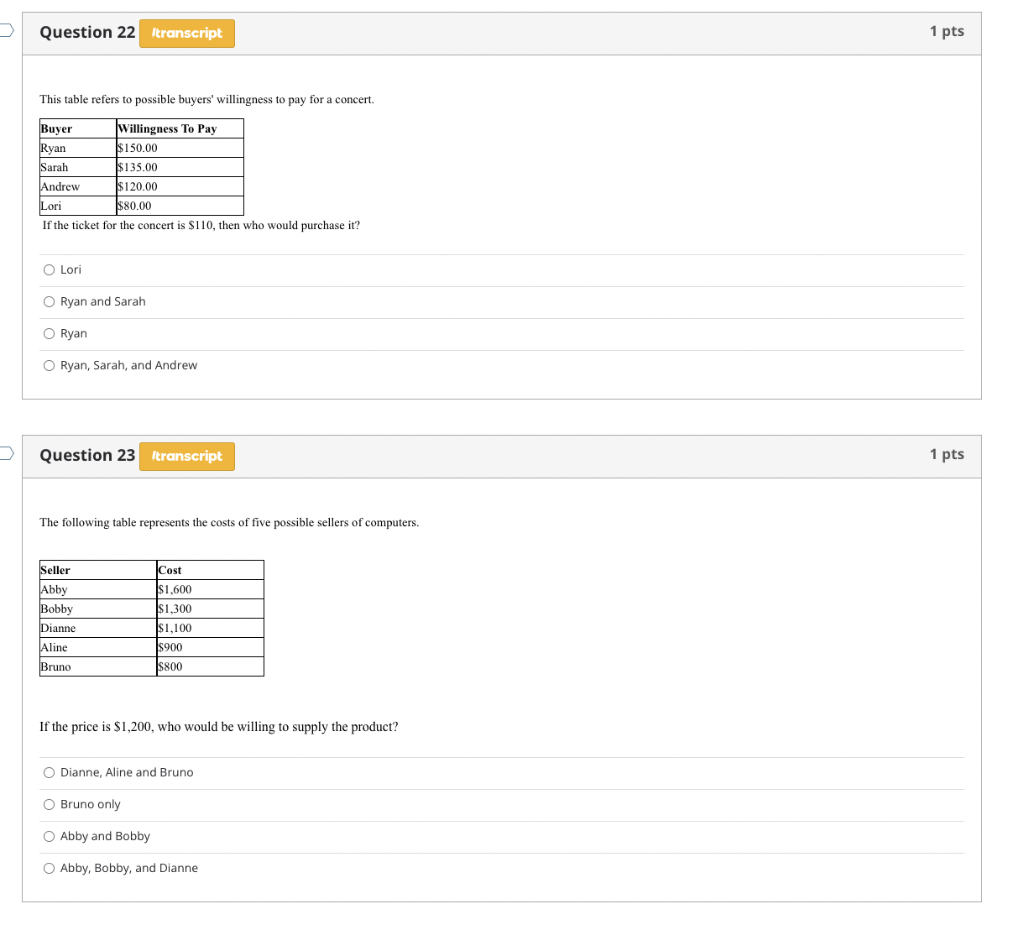Click the Question 22 heading
This screenshot has height=930, width=1024.
pyautogui.click(x=88, y=33)
